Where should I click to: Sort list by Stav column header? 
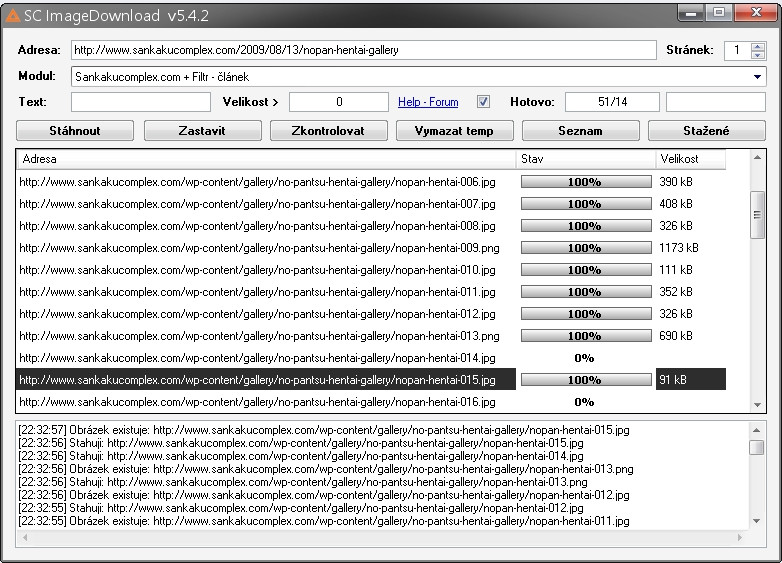click(586, 159)
